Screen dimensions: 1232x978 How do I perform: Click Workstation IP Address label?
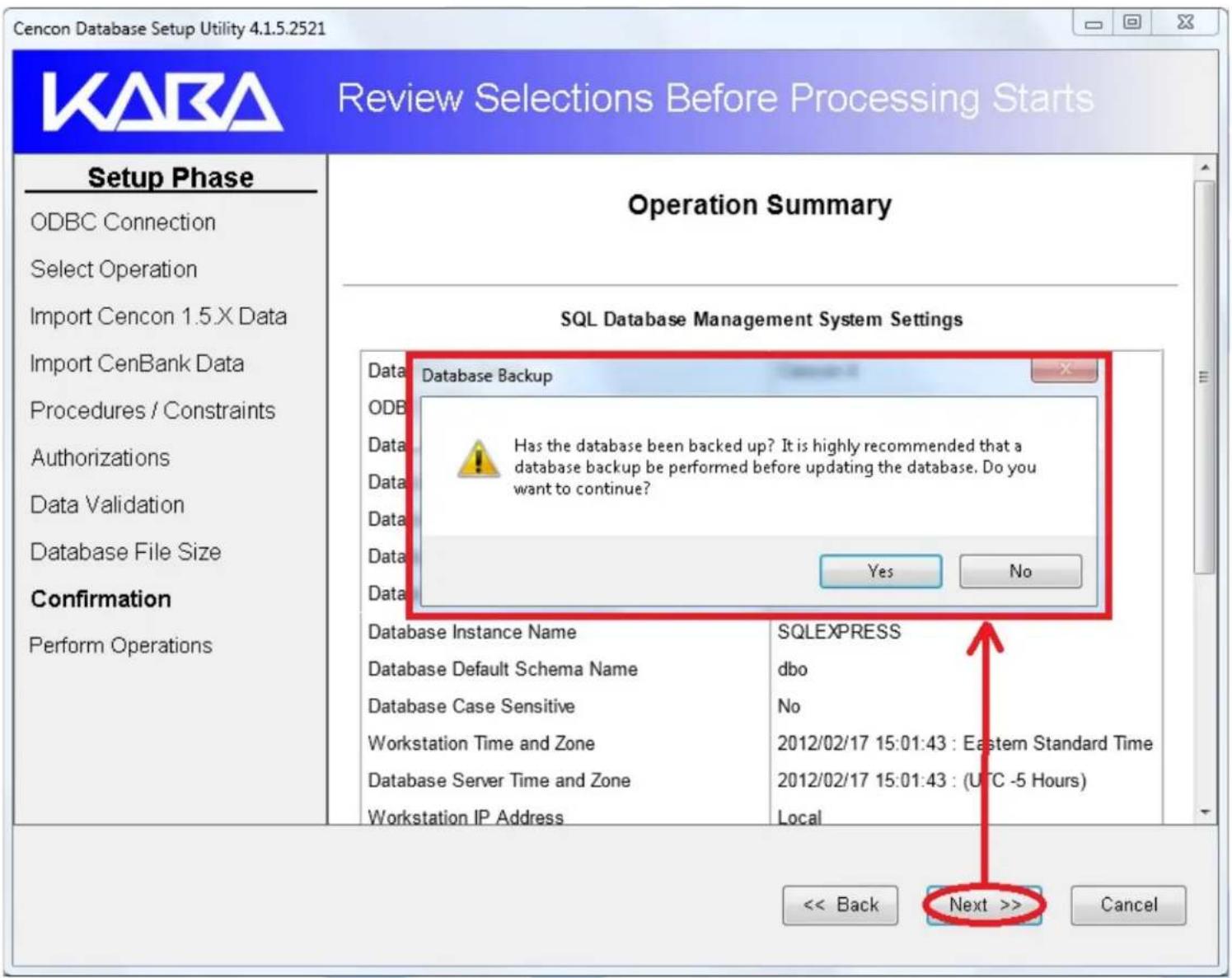pyautogui.click(x=466, y=817)
